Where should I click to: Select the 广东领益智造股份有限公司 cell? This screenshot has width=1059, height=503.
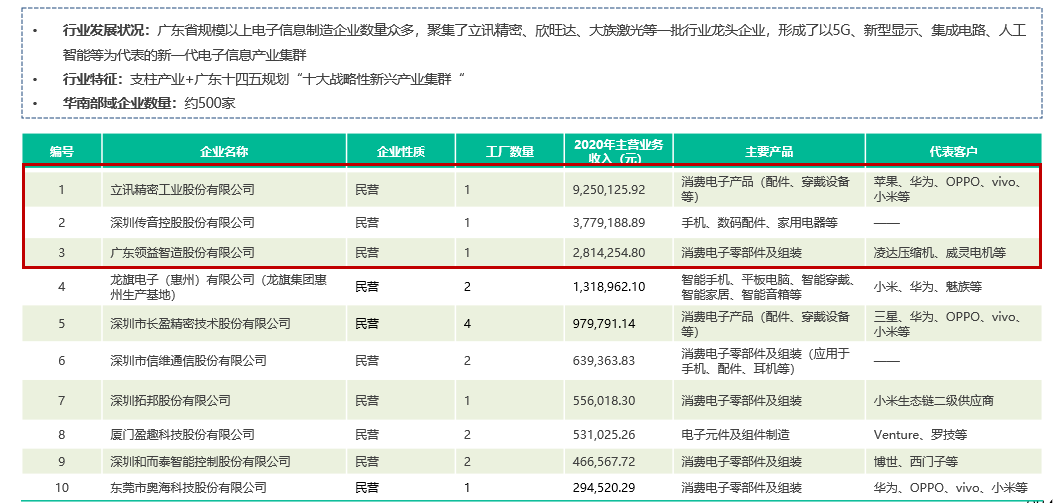click(182, 252)
